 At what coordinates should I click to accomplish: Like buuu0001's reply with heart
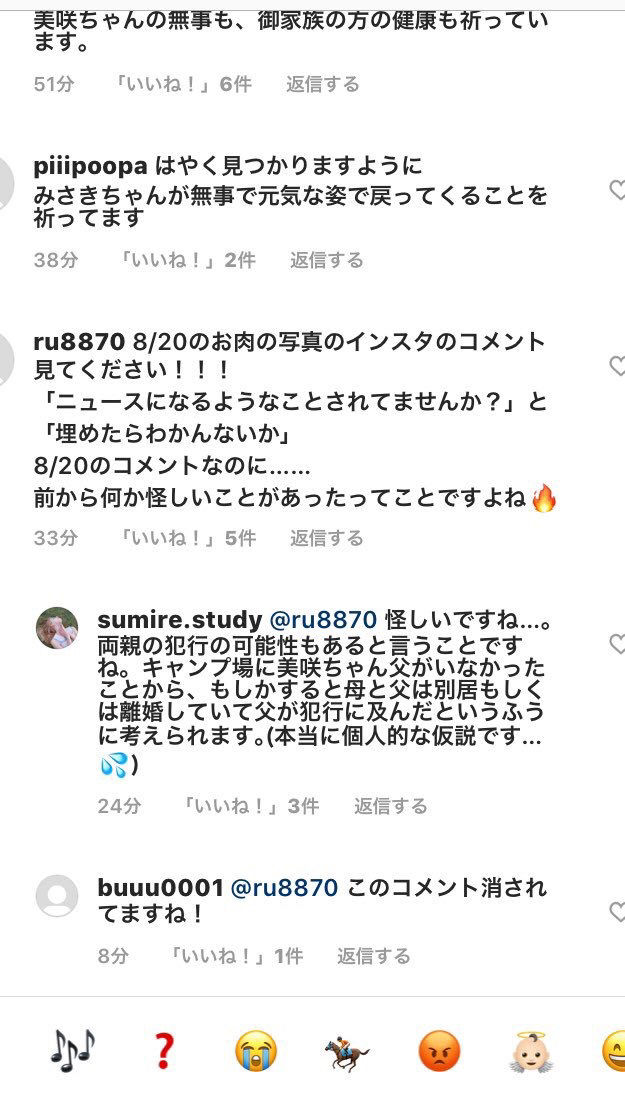(x=617, y=910)
